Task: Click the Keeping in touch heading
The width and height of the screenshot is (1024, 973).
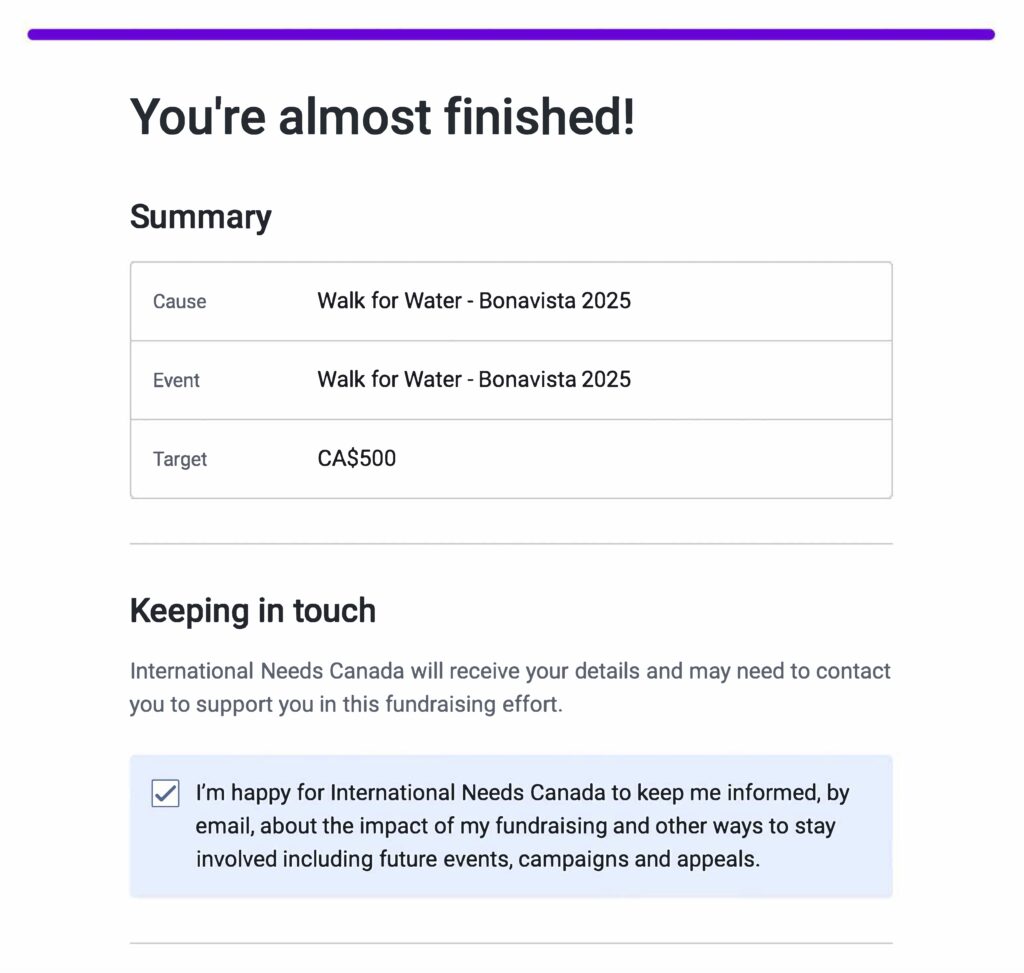Action: 252,610
